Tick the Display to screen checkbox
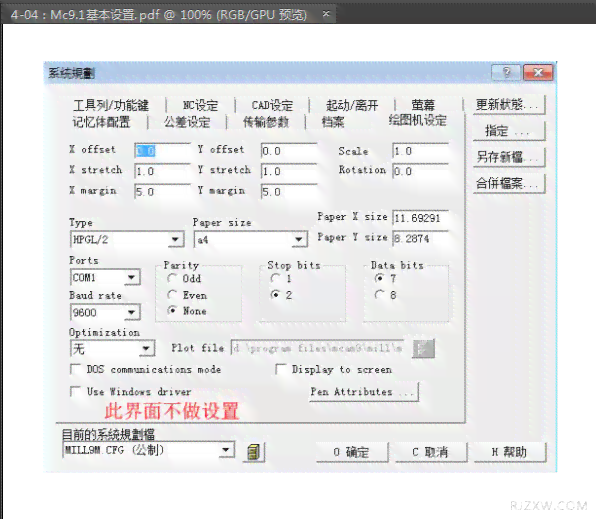The height and width of the screenshot is (519, 596). pos(281,369)
